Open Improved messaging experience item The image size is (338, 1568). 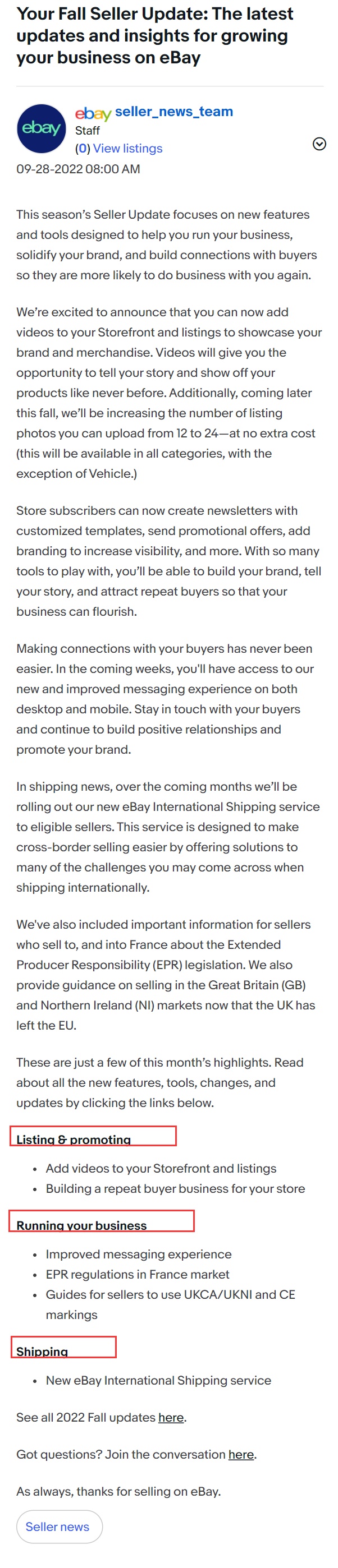tap(139, 1254)
